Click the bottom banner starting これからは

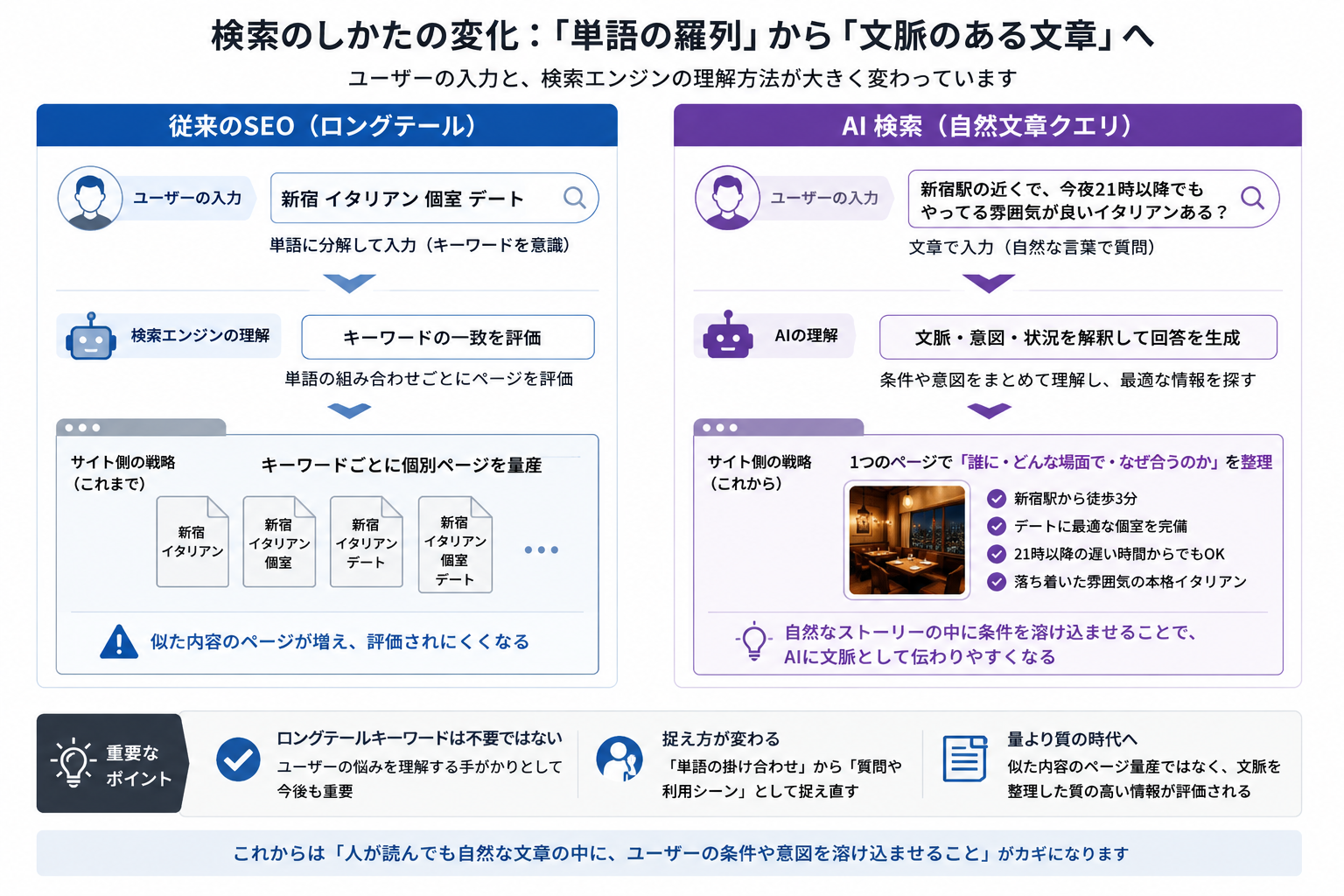(x=669, y=853)
